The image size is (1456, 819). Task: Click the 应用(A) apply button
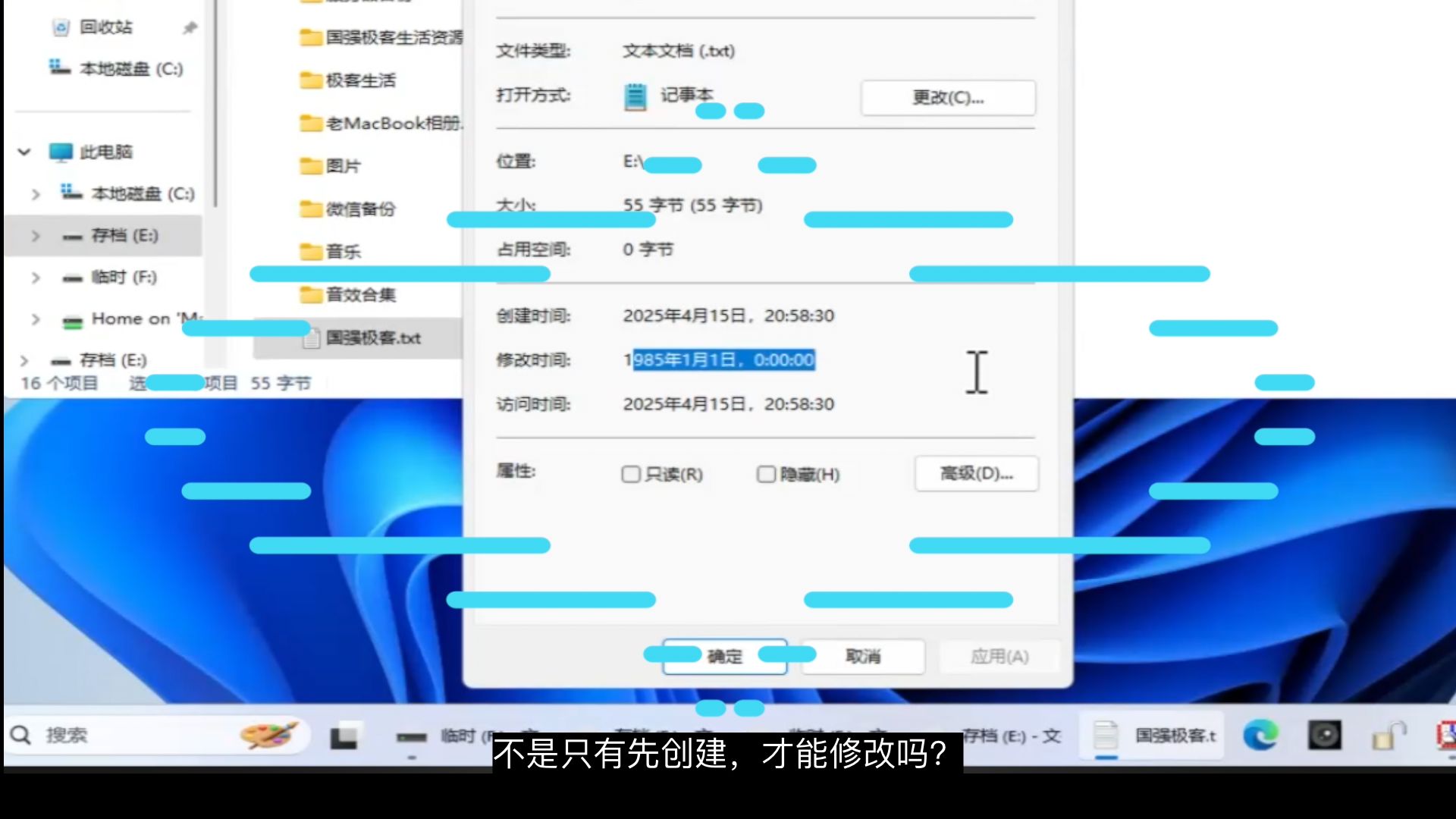coord(999,656)
